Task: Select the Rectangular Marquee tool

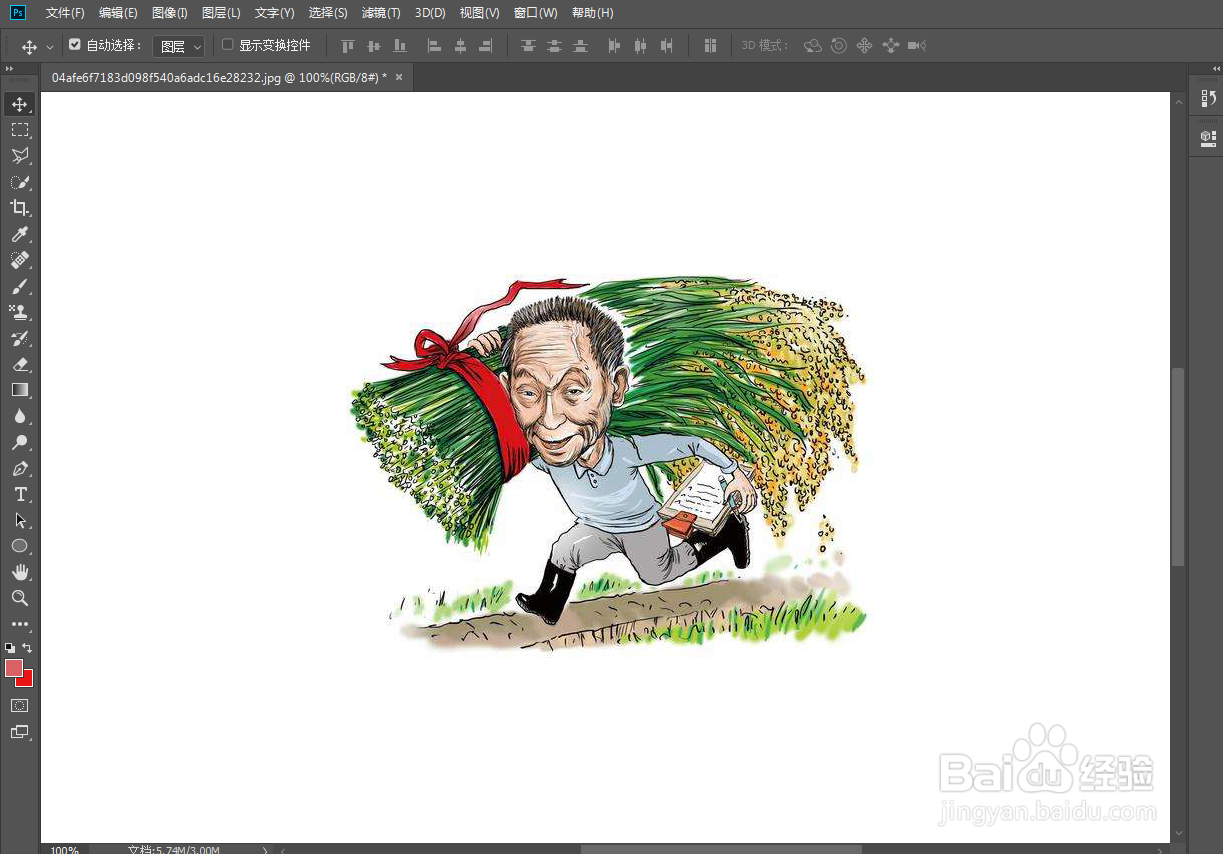Action: (x=20, y=130)
